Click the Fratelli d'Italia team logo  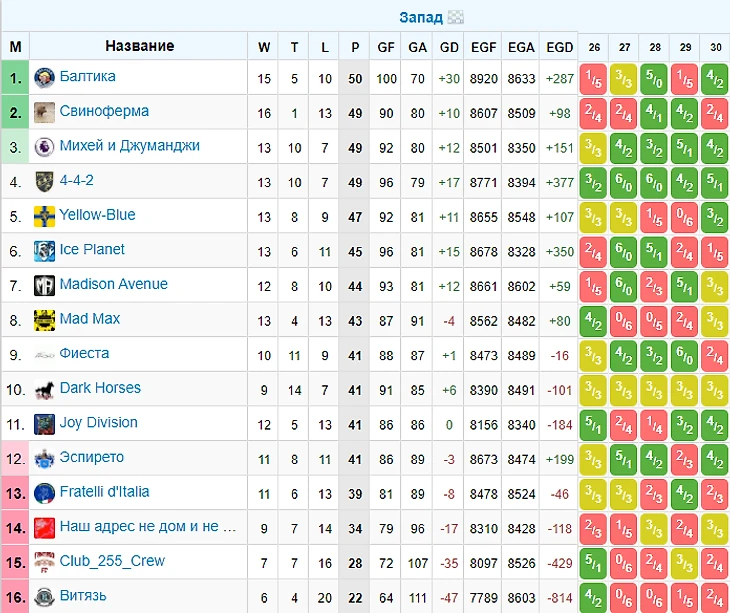coord(44,493)
